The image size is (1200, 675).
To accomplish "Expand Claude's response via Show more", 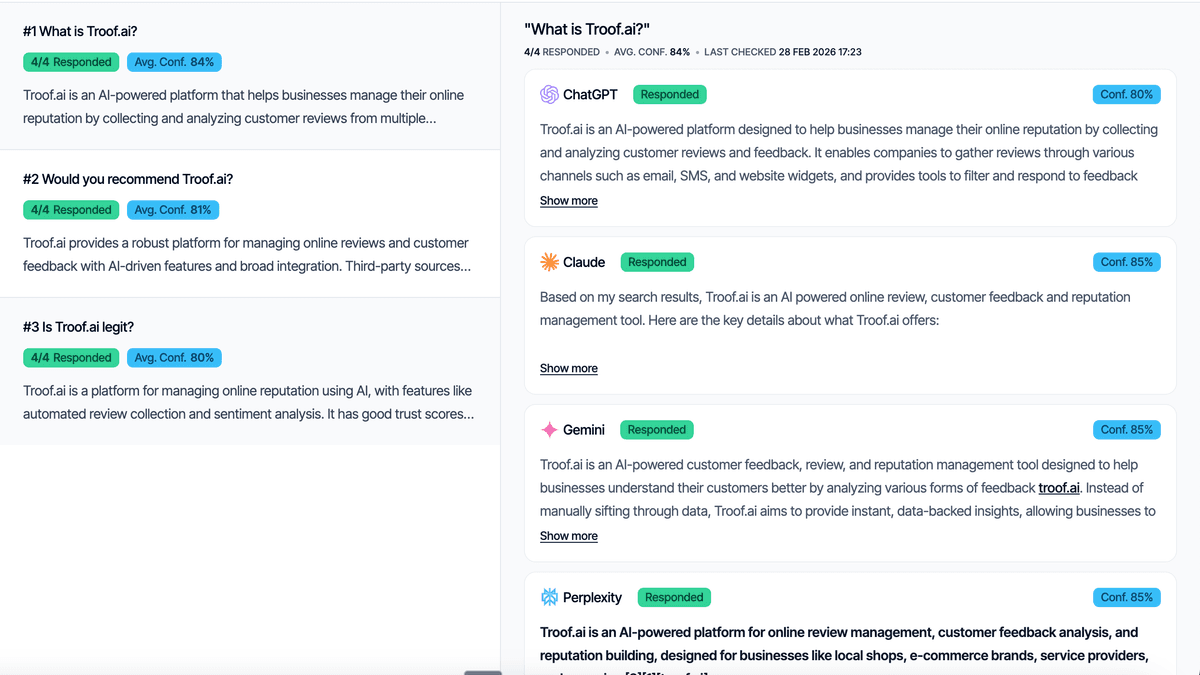I will click(568, 368).
